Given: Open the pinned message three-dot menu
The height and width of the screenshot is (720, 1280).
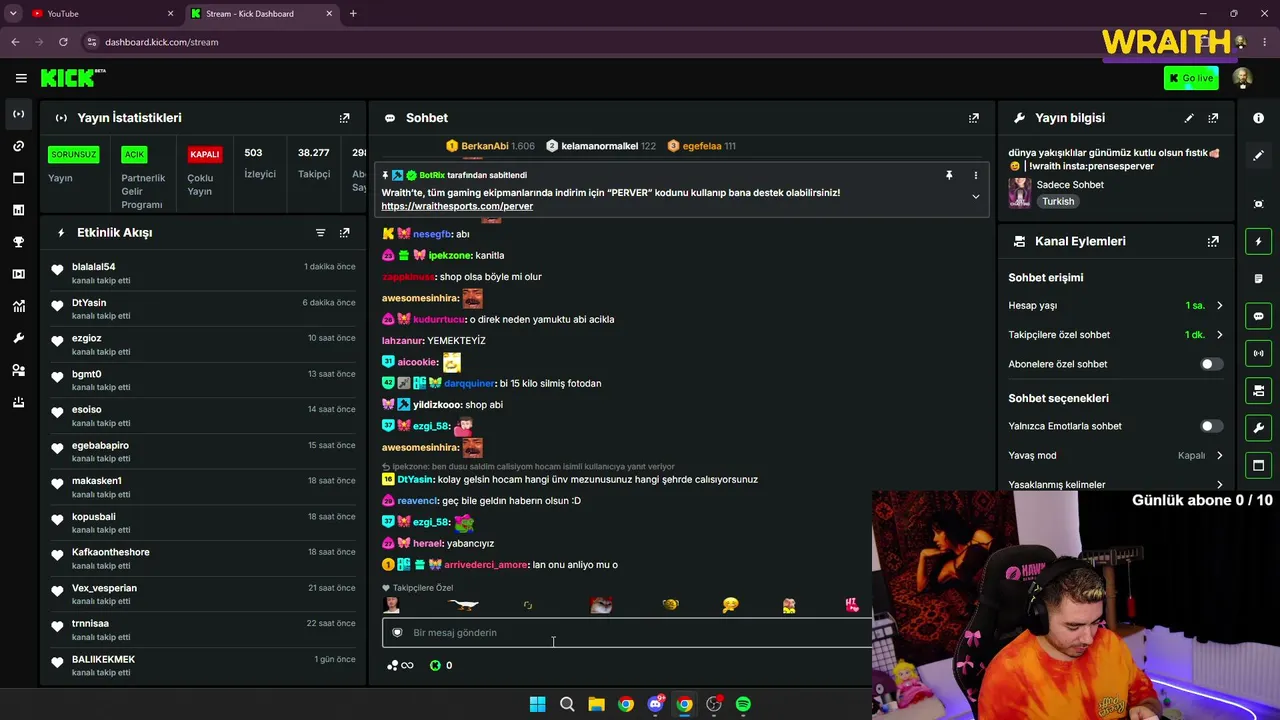Looking at the screenshot, I should pos(976,176).
